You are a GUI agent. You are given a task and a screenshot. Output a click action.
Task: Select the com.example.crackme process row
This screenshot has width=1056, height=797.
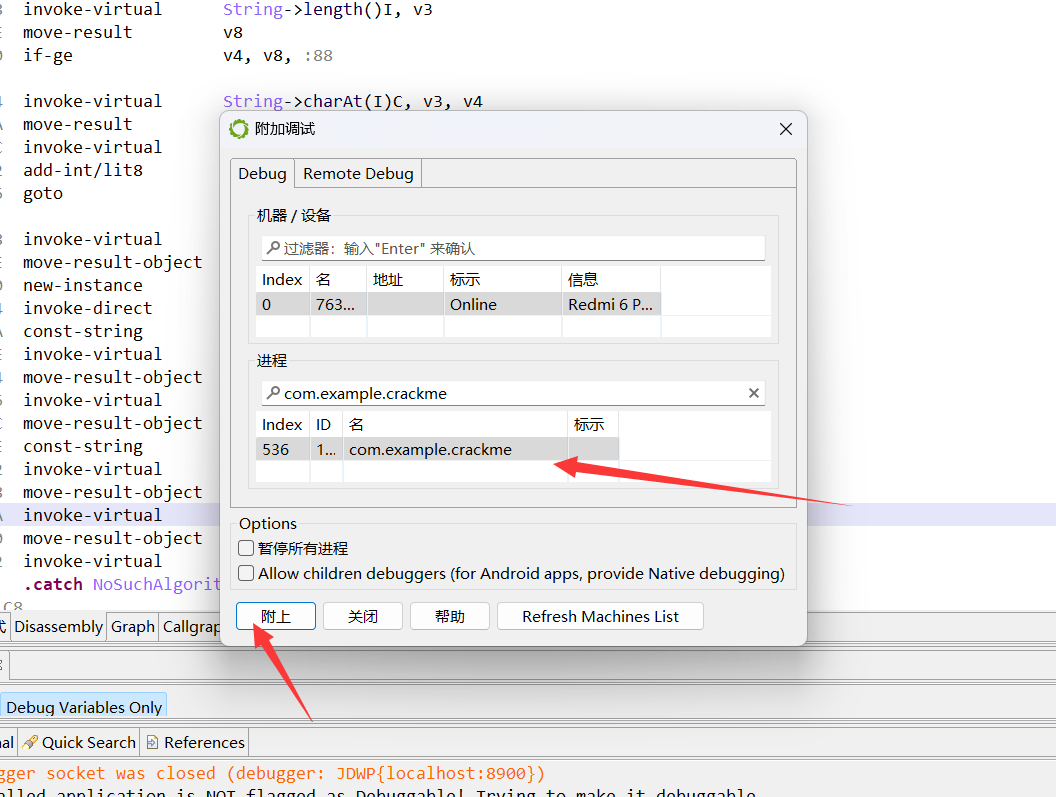430,450
